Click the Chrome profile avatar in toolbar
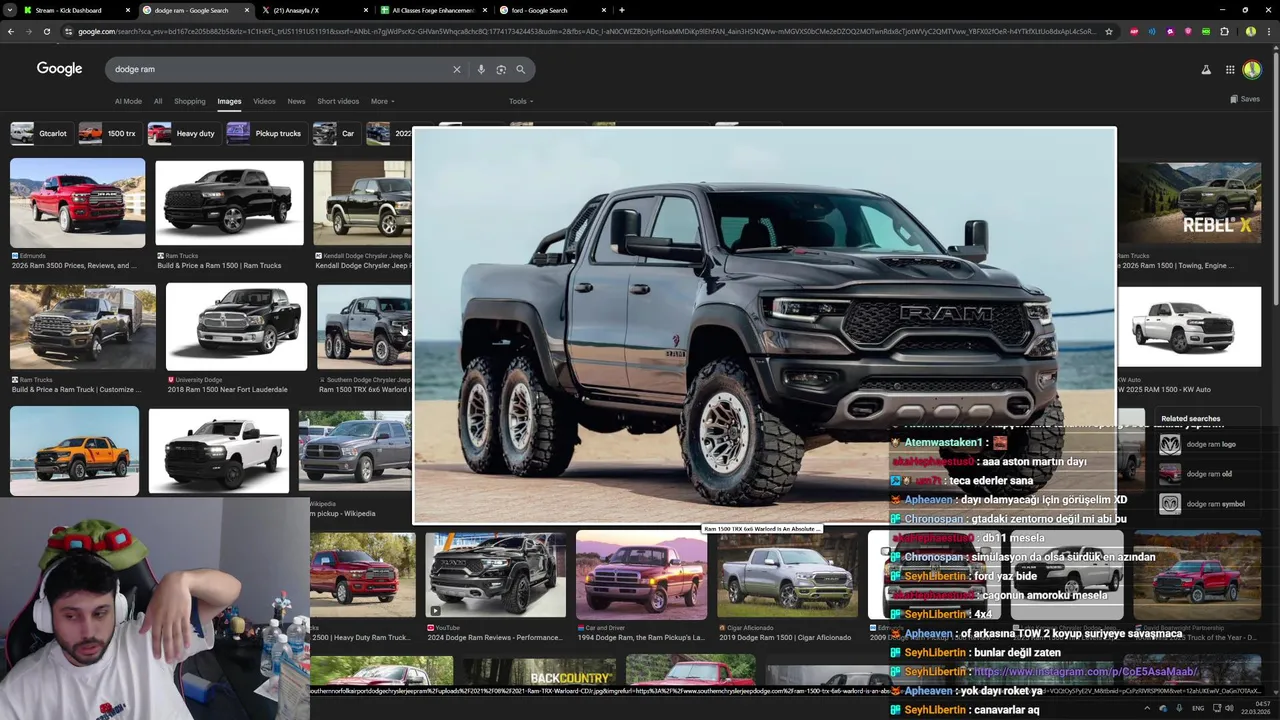Viewport: 1280px width, 720px height. (x=1250, y=31)
